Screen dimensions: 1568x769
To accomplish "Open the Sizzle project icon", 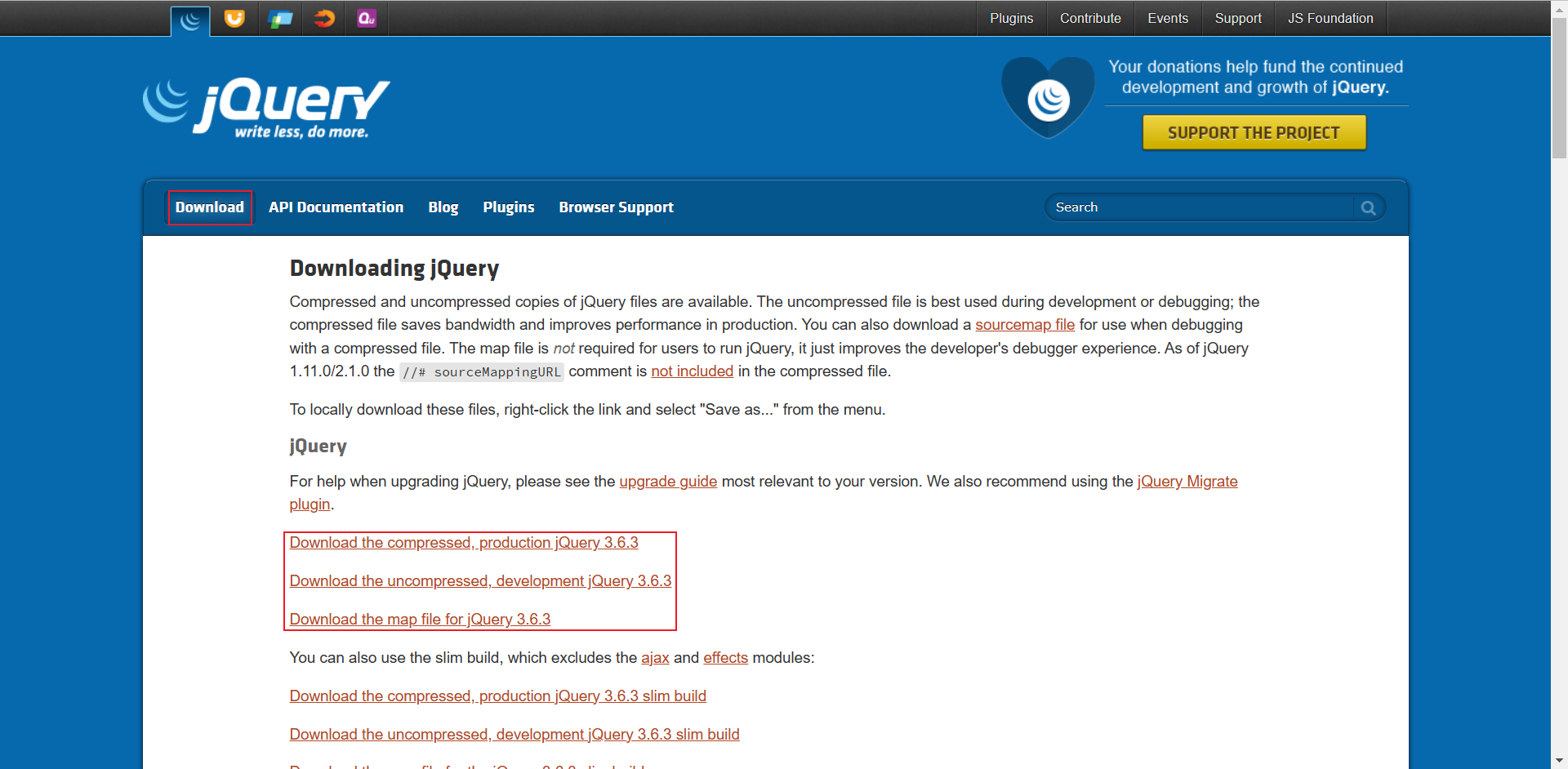I will (324, 18).
